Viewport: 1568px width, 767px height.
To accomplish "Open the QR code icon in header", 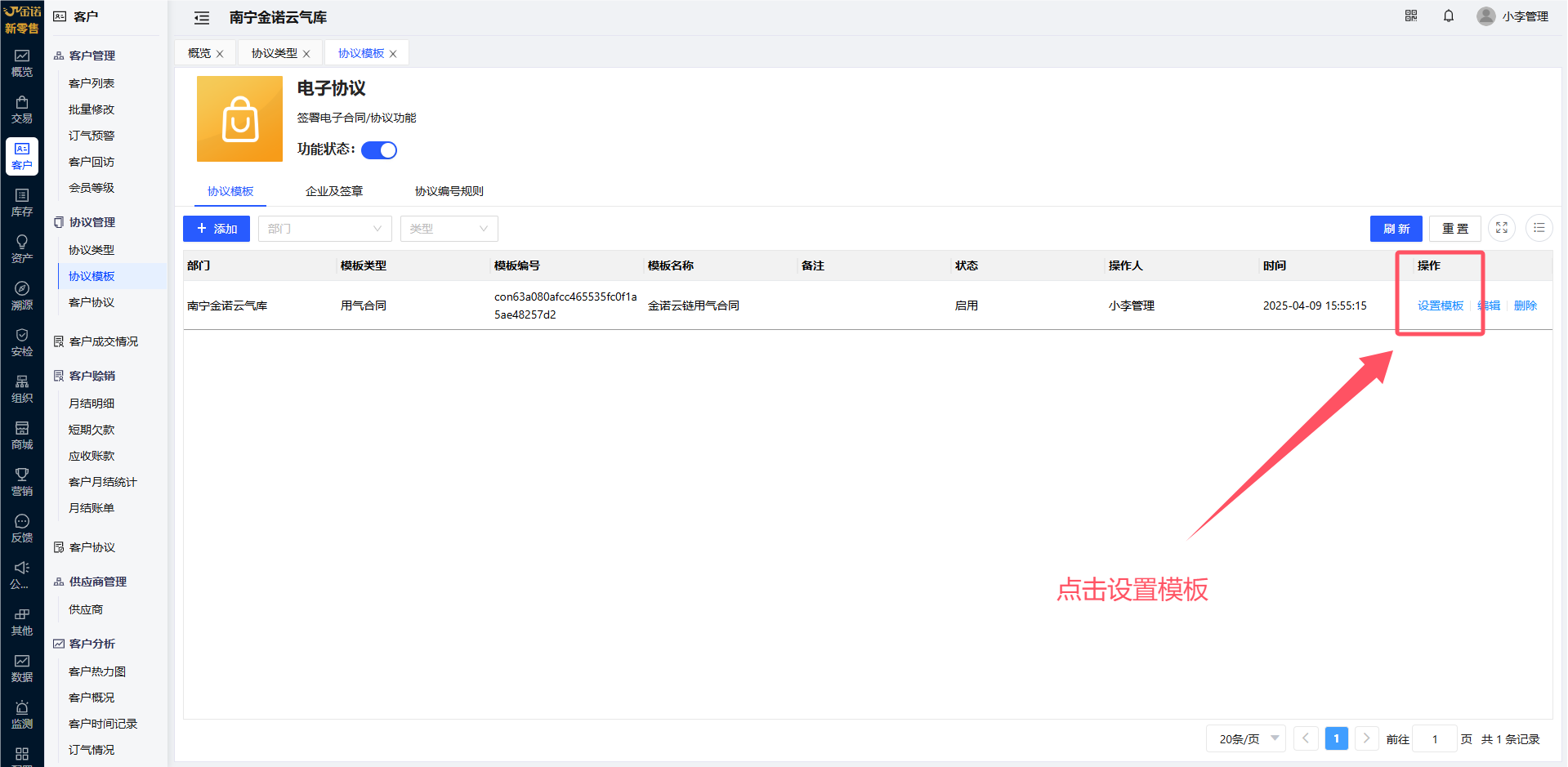I will [1411, 16].
